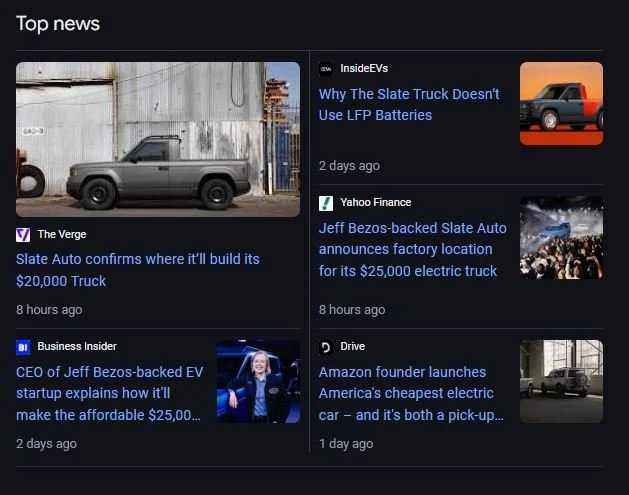Click '2 days ago' under Business Insider article
Screen dimensions: 629x495
tap(46, 444)
